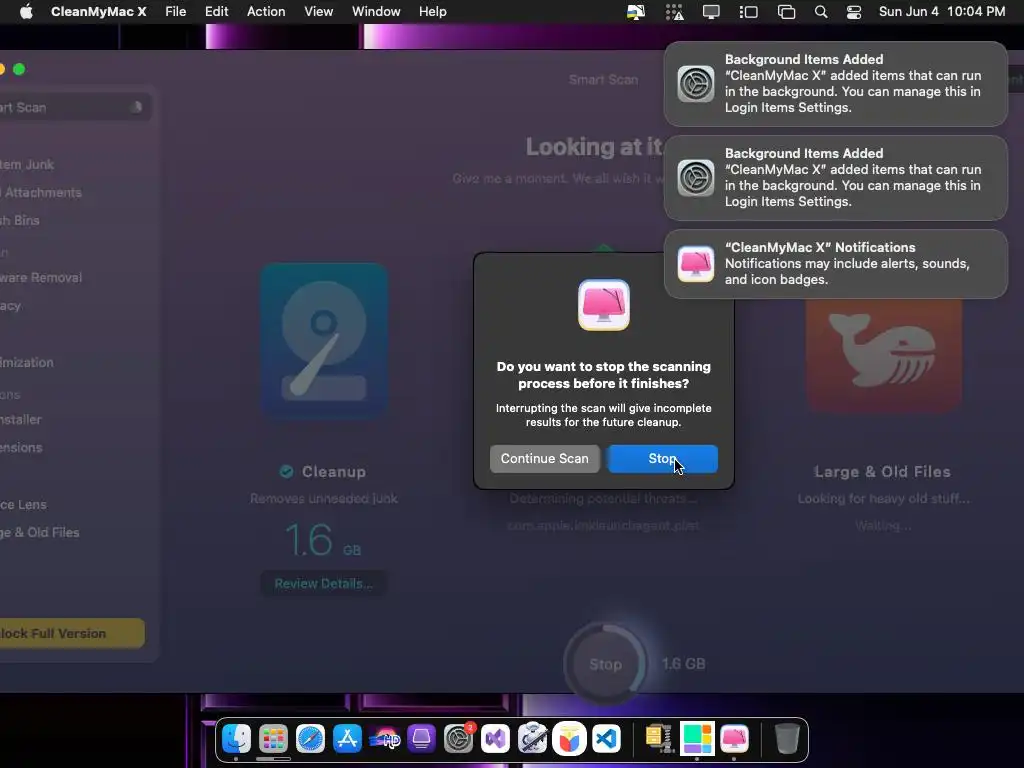Select Trash Bins in the sidebar

(x=20, y=220)
